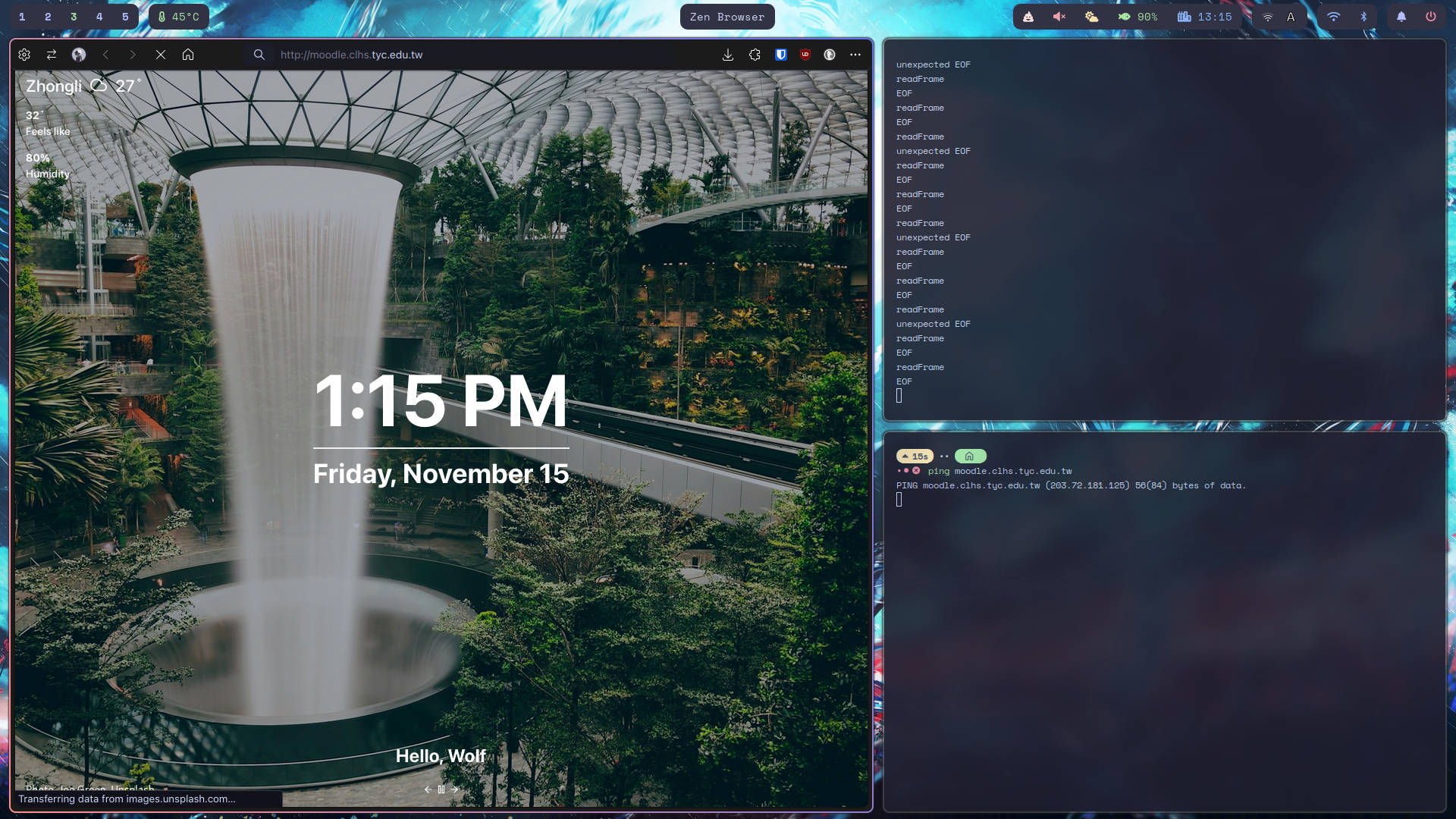Click the 90% fish battery indicator
The image size is (1456, 819).
point(1137,17)
